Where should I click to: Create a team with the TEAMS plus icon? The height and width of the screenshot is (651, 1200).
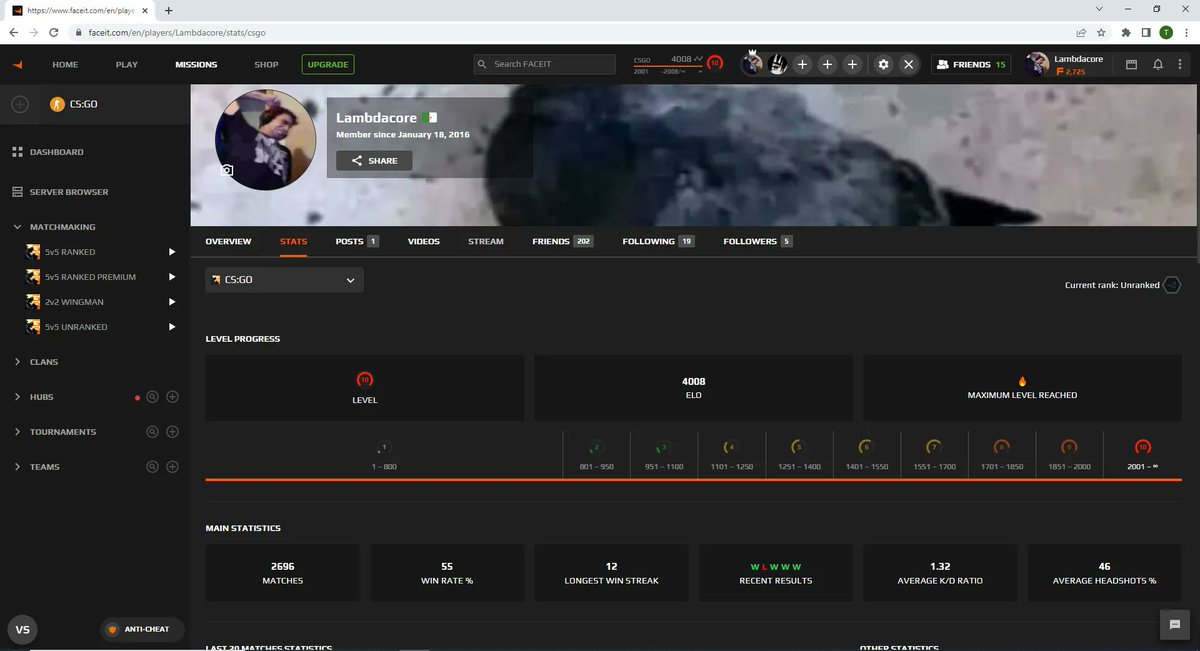[x=172, y=467]
